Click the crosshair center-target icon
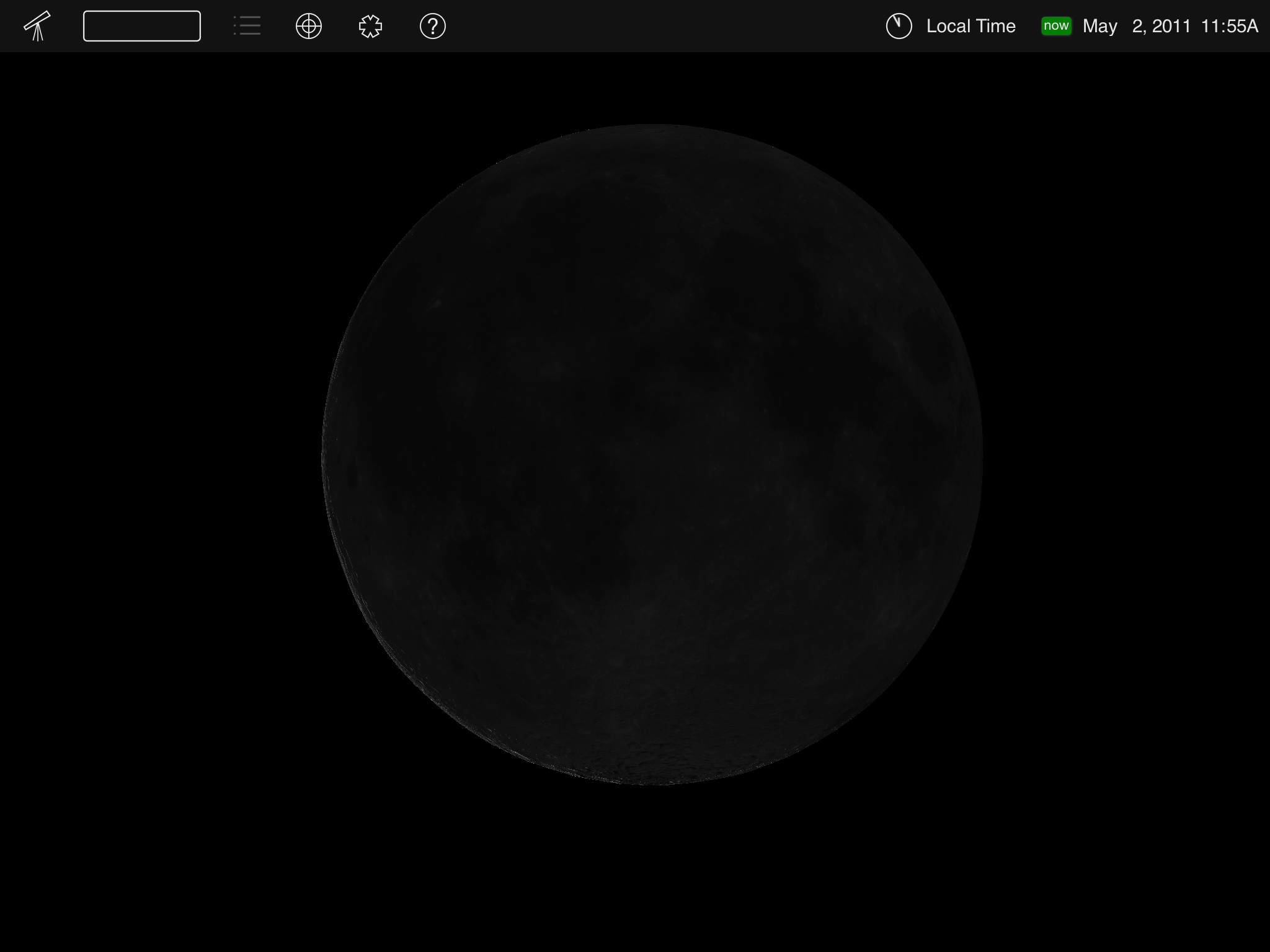Screen dimensions: 1270x952 (309, 26)
